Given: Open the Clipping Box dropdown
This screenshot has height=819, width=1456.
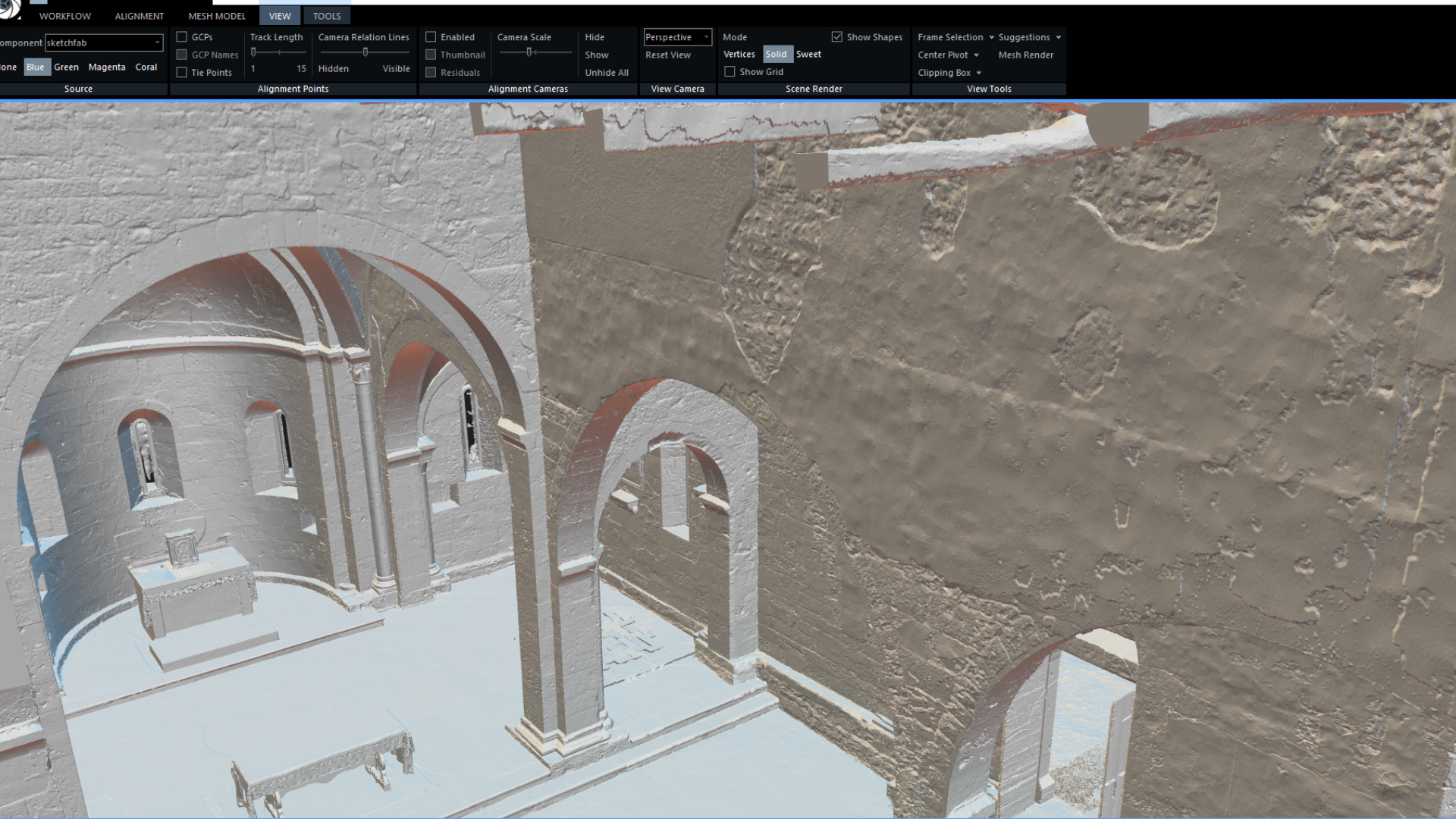Looking at the screenshot, I should [x=979, y=73].
